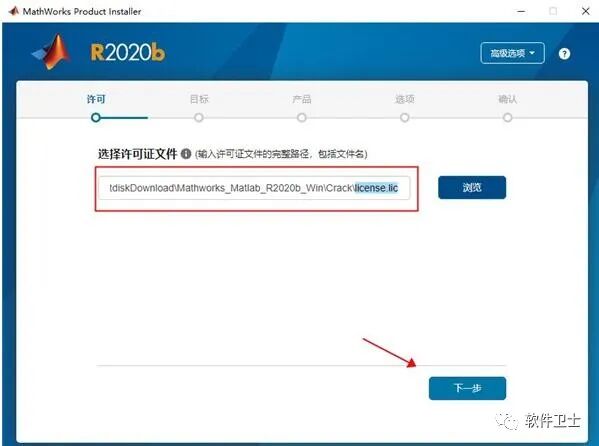The image size is (599, 446).
Task: Open the 高级选项 dropdown
Action: coord(512,53)
